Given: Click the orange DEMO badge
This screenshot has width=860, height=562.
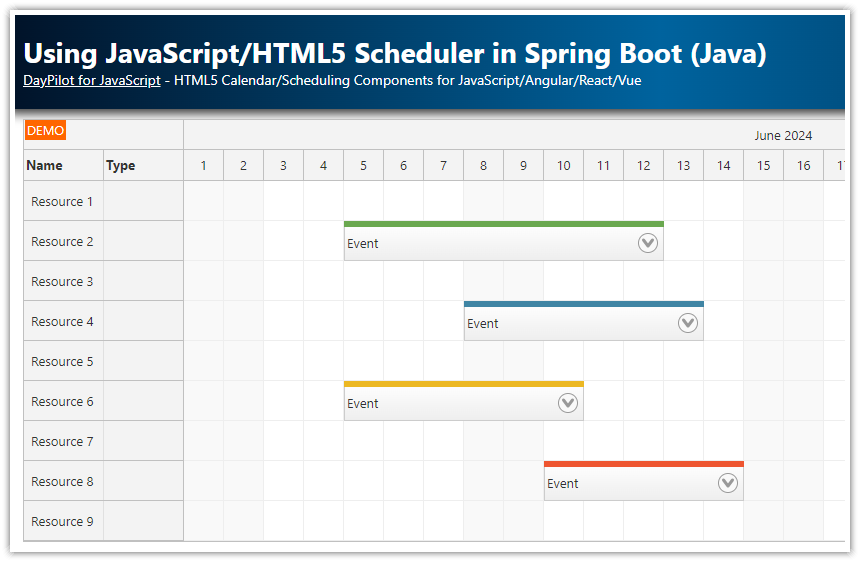Looking at the screenshot, I should point(45,131).
